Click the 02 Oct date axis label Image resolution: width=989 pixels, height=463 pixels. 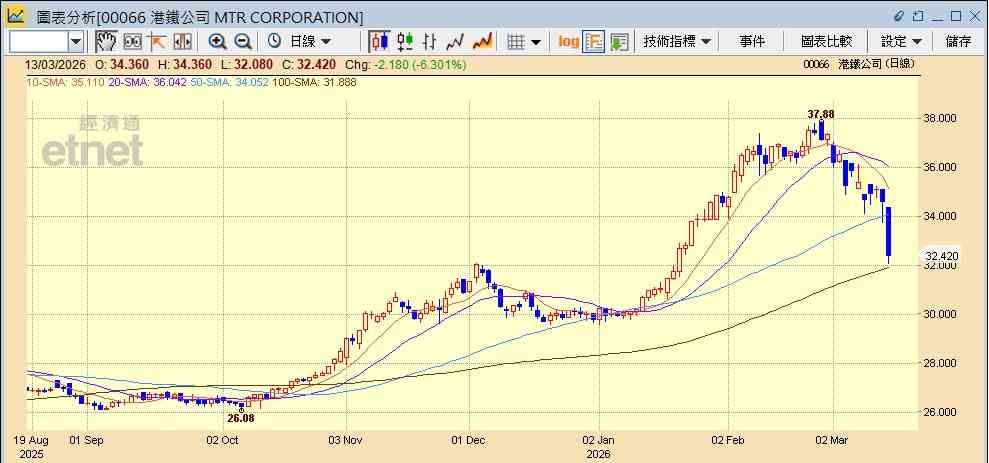(x=223, y=440)
